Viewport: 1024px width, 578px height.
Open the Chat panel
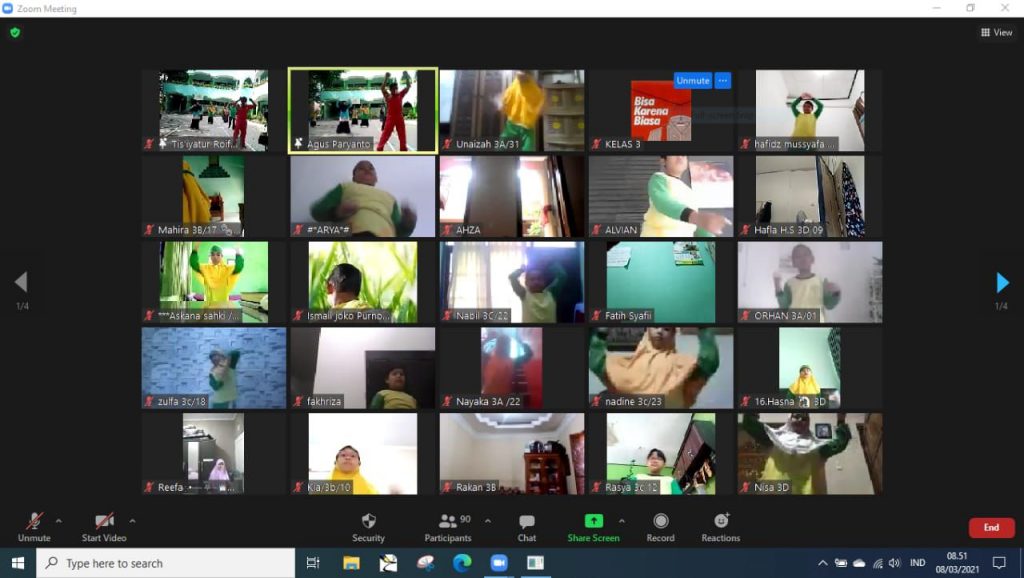(x=527, y=527)
